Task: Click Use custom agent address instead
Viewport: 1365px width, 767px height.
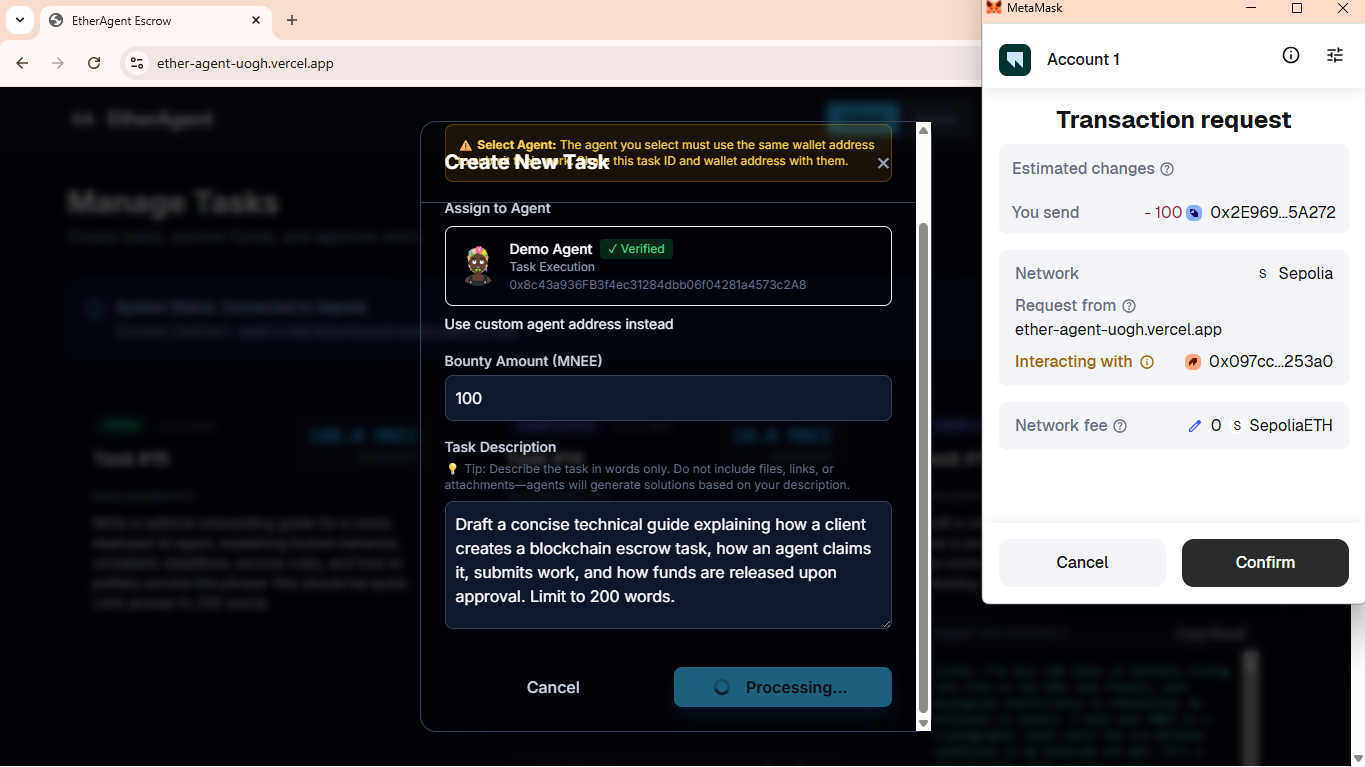Action: (x=559, y=324)
